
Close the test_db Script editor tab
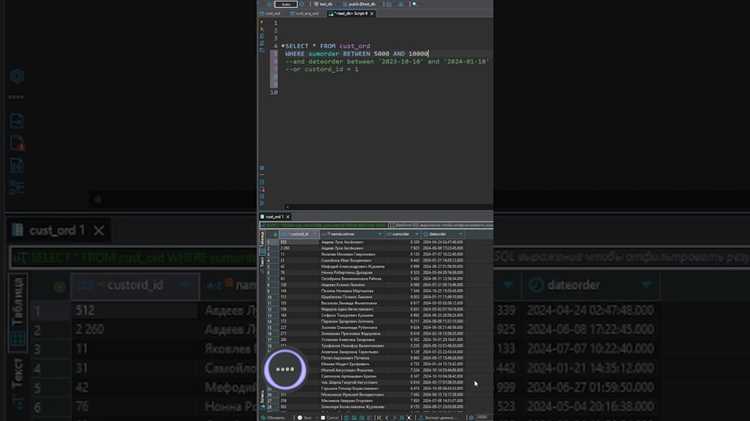tap(372, 13)
